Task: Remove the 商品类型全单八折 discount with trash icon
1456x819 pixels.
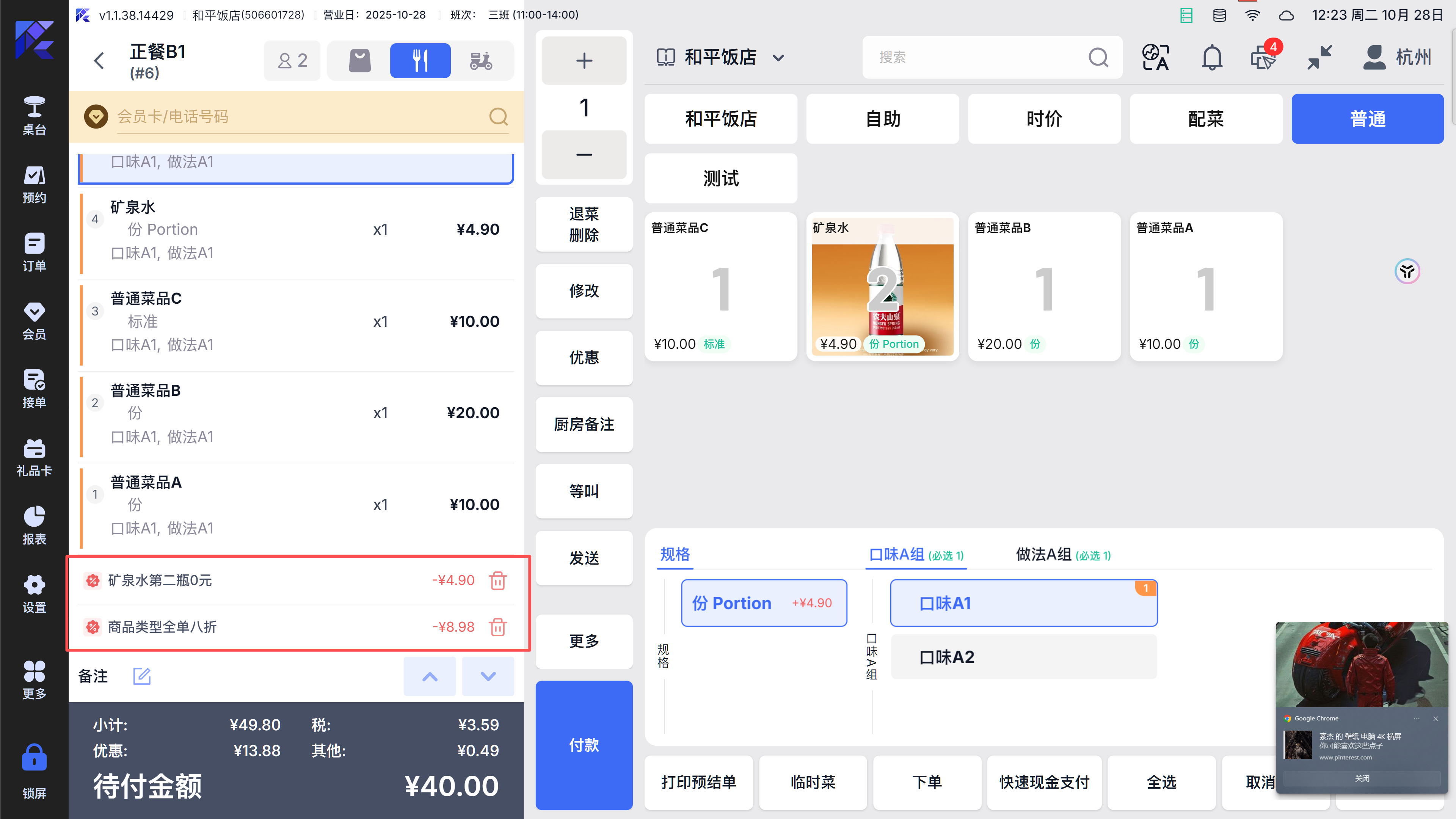Action: tap(497, 627)
